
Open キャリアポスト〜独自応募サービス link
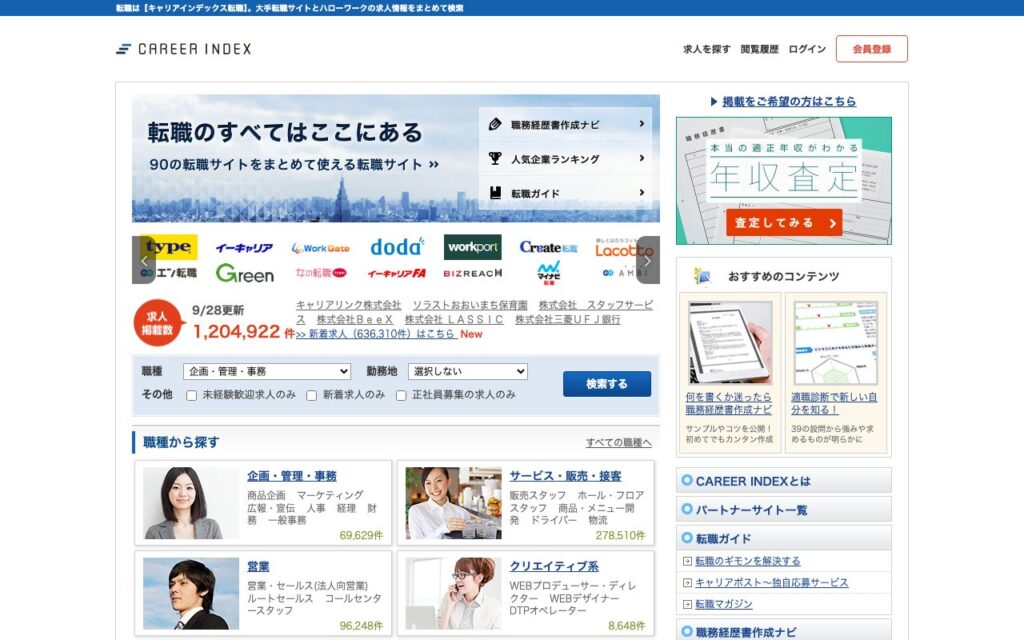pos(771,583)
